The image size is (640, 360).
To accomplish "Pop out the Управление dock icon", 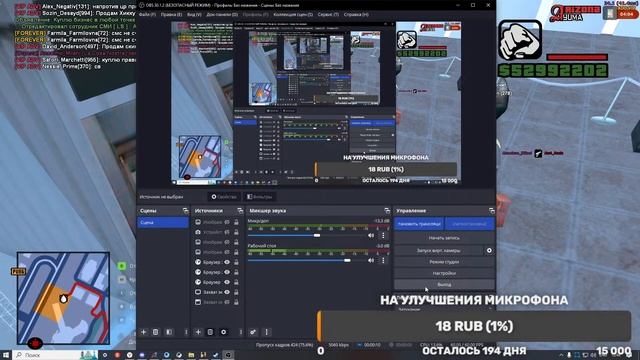I will [491, 211].
